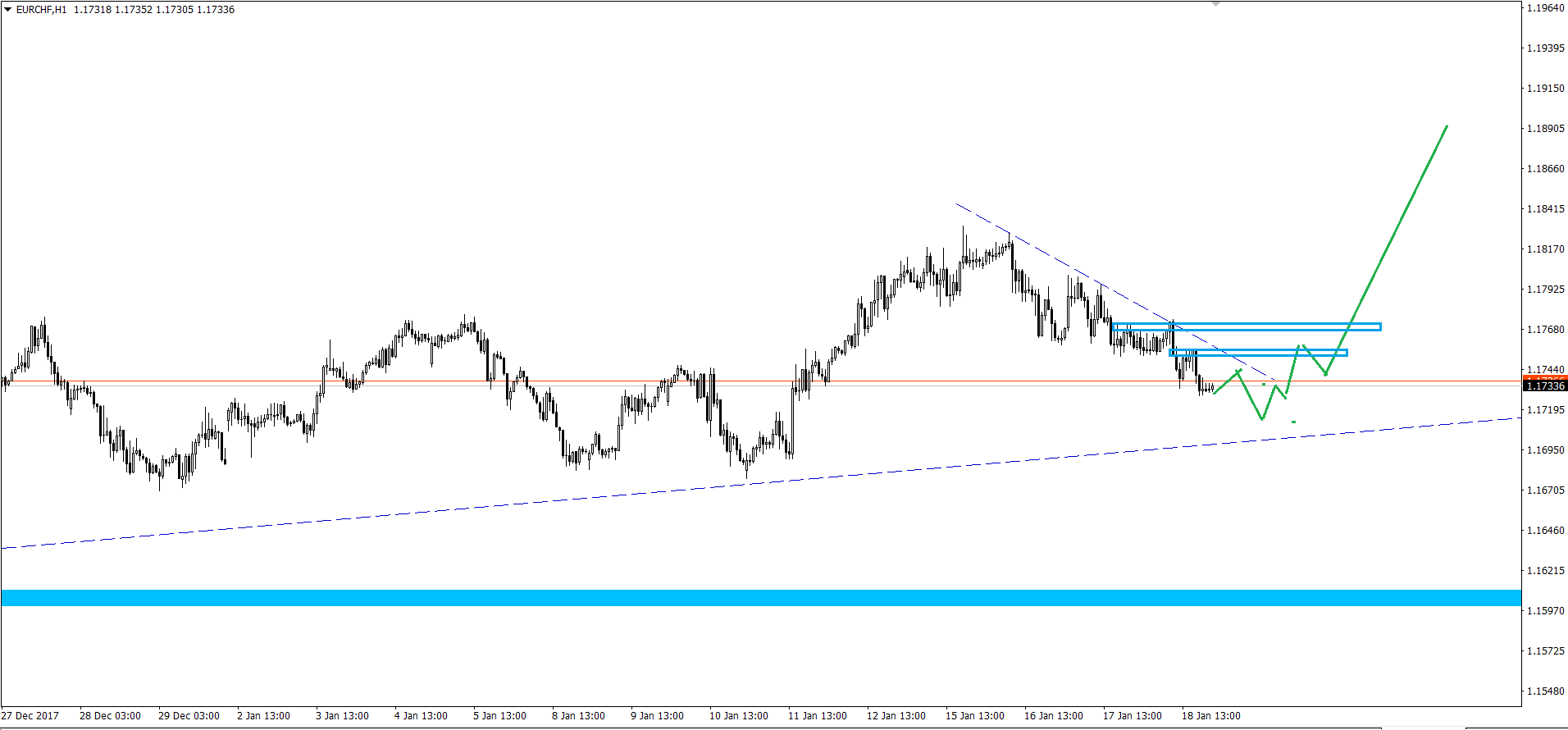Select the solid cyan horizontal band
This screenshot has width=1568, height=730.
tap(761, 598)
